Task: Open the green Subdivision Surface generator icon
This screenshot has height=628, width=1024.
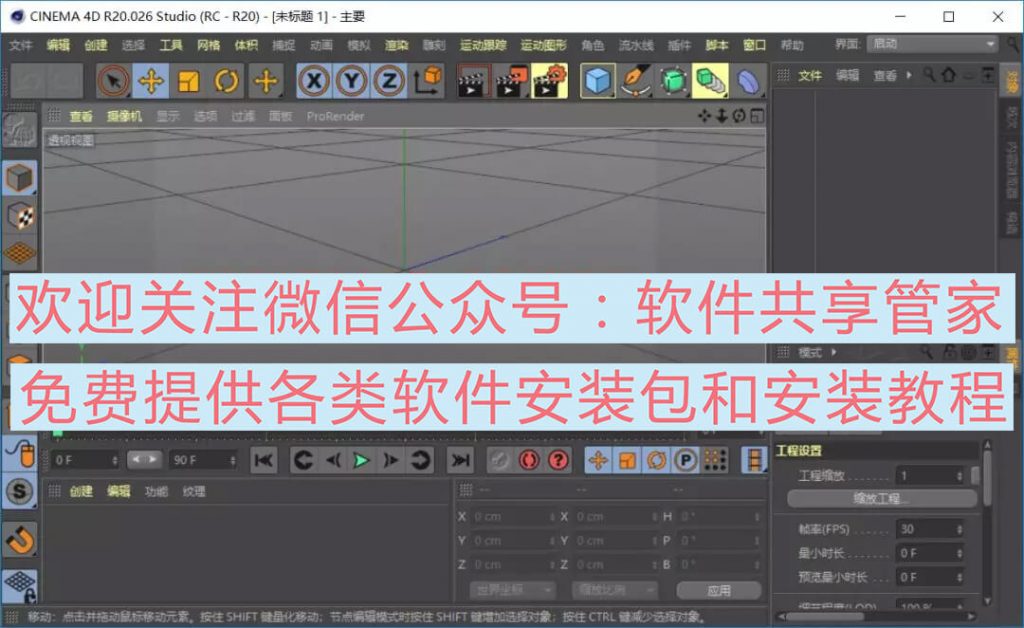Action: click(673, 82)
